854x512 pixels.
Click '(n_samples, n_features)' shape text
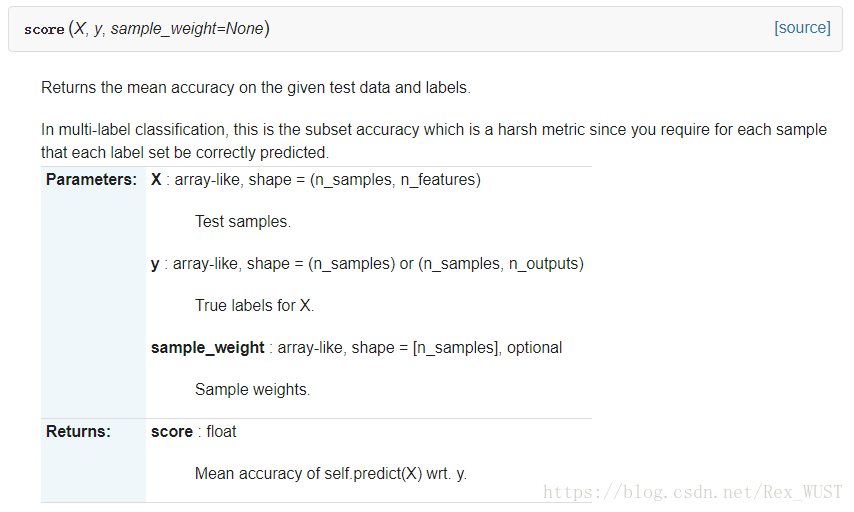[x=395, y=180]
